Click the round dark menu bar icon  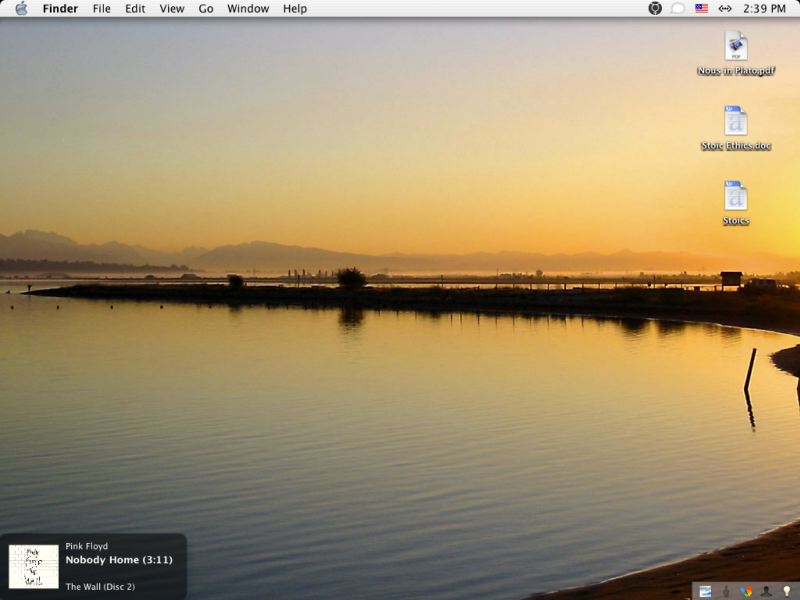[655, 8]
